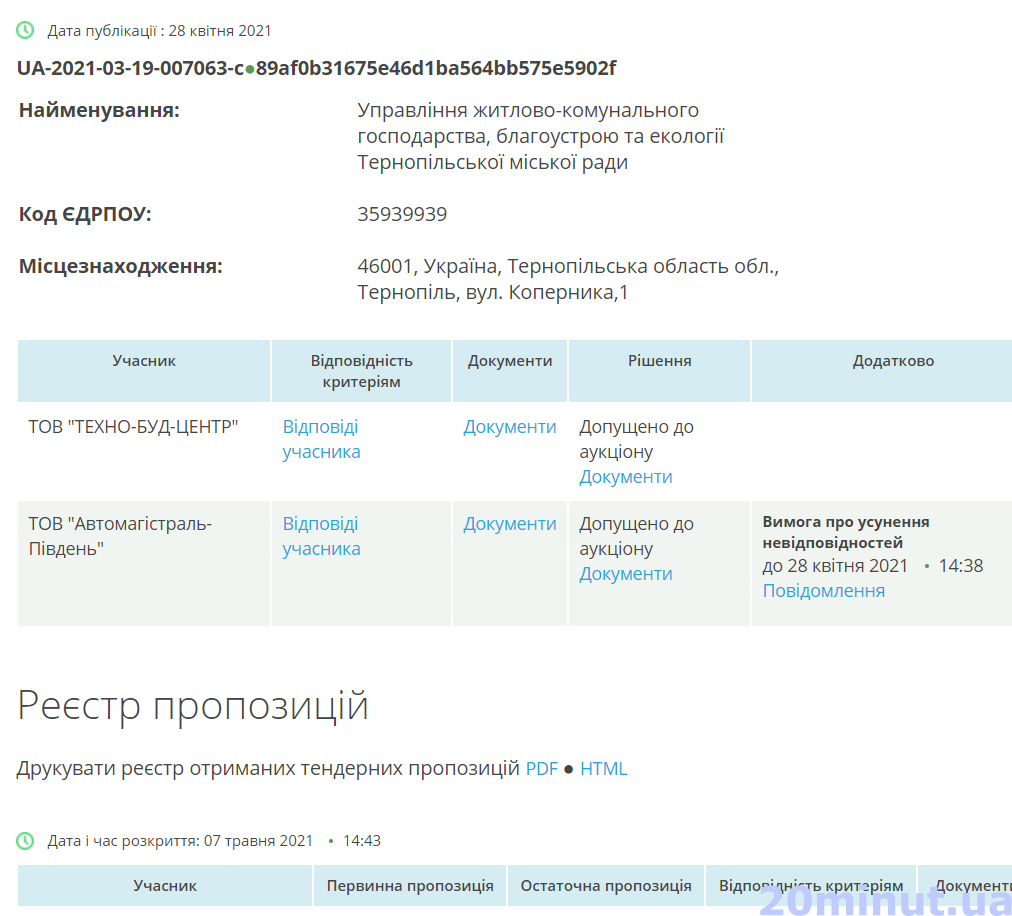Open decision documents under ТЕХНО-БУД-ЦЕНТР auction admission
1012x916 pixels.
pyautogui.click(x=625, y=477)
